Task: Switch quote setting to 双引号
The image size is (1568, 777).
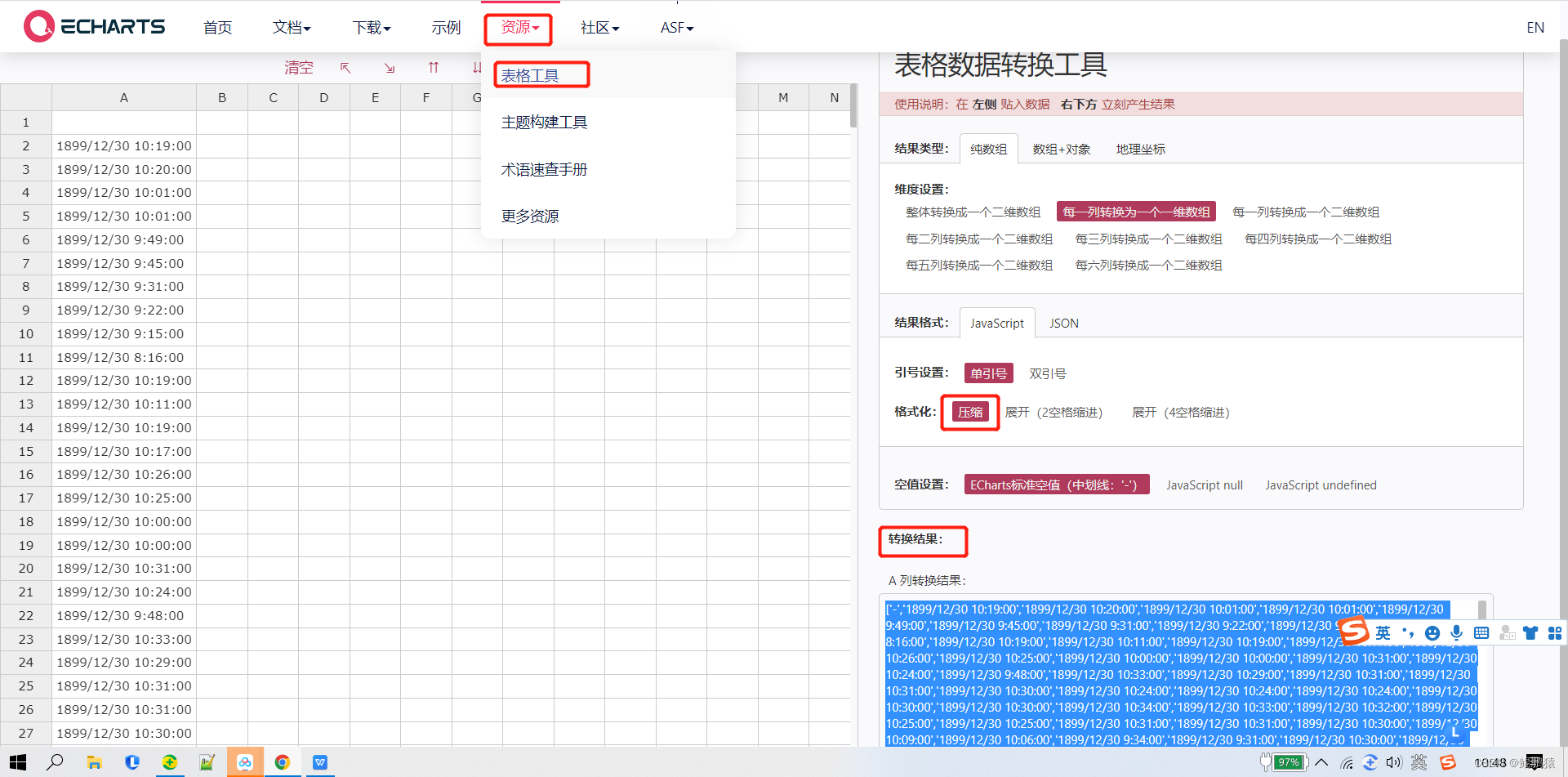Action: (x=1046, y=373)
